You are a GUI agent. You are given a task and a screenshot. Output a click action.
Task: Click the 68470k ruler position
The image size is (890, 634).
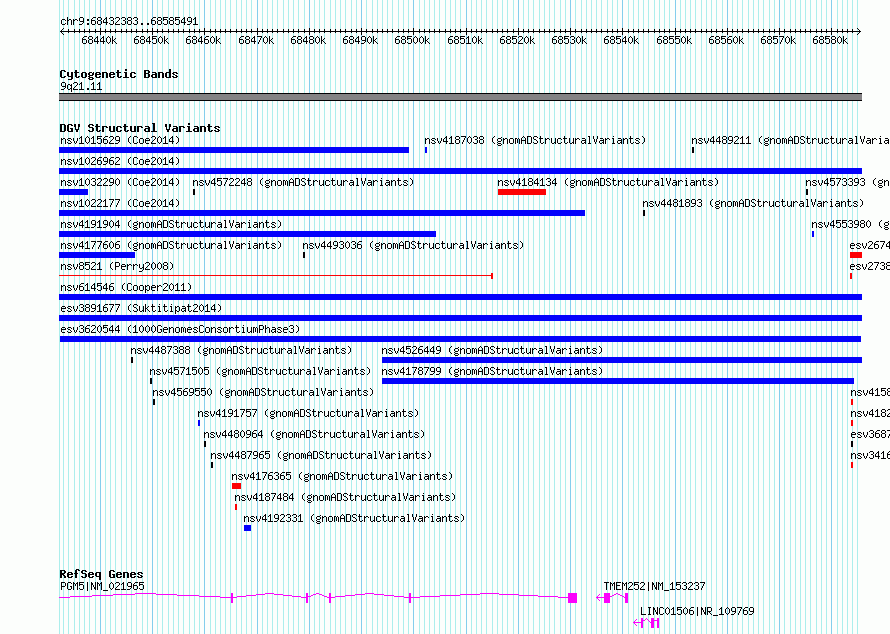256,40
